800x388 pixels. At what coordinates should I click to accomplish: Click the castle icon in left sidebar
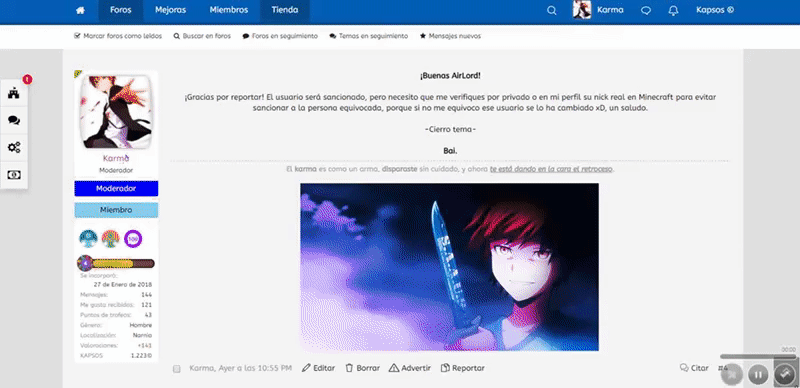click(x=14, y=93)
